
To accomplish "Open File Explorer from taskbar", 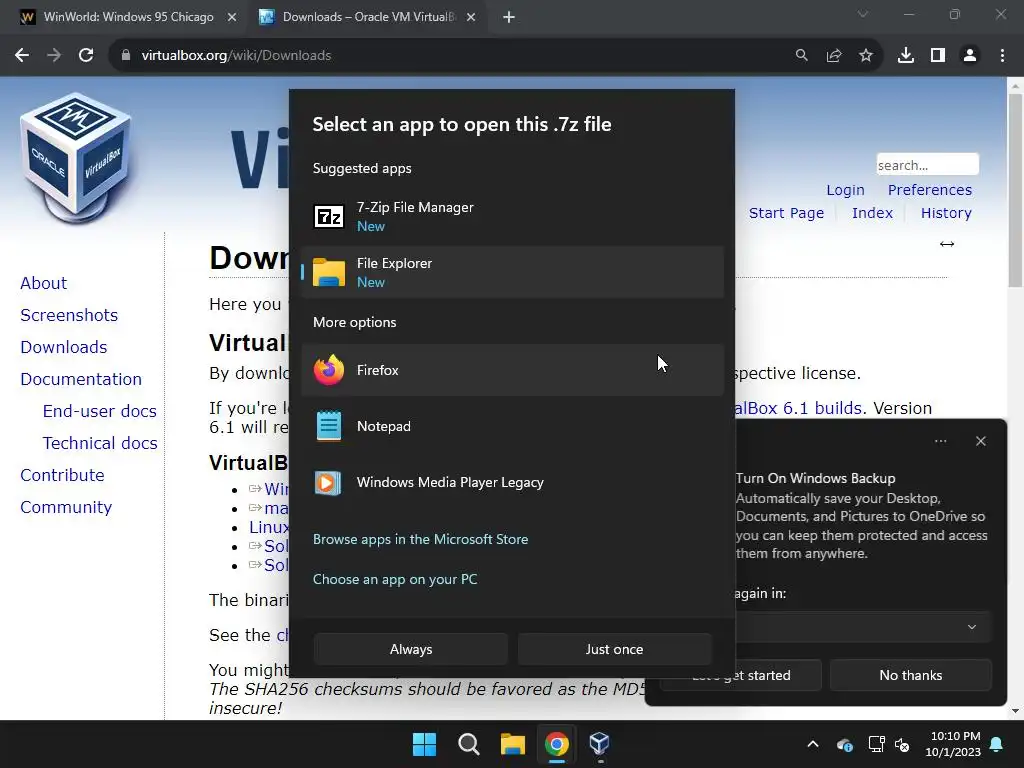I will 513,744.
